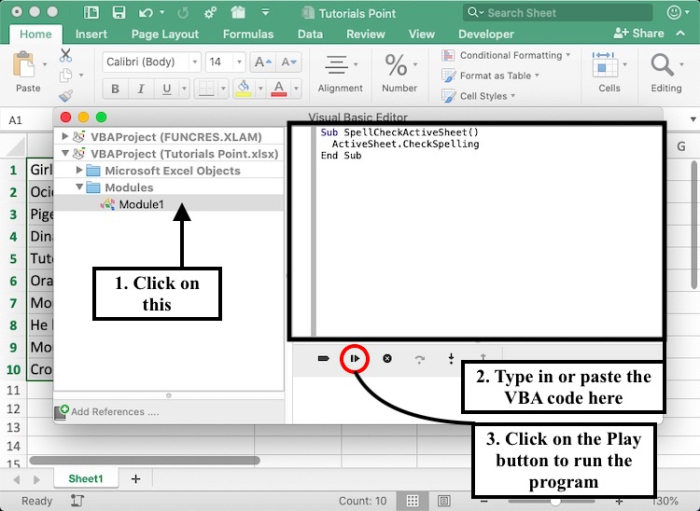Toggle Underline formatting
Image resolution: width=700 pixels, height=511 pixels.
pyautogui.click(x=167, y=89)
